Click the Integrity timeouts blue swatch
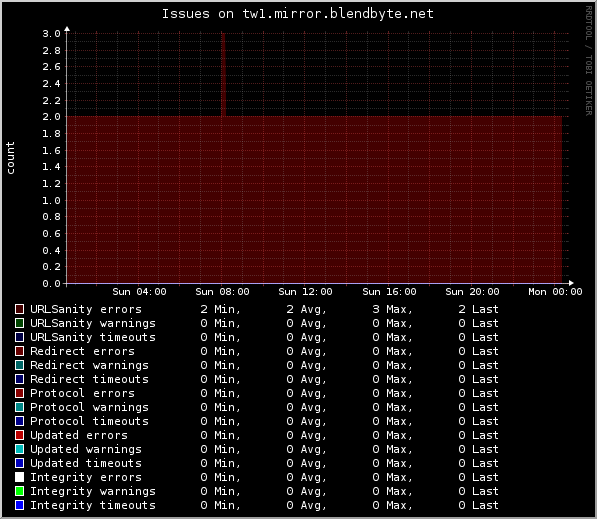 [19, 505]
